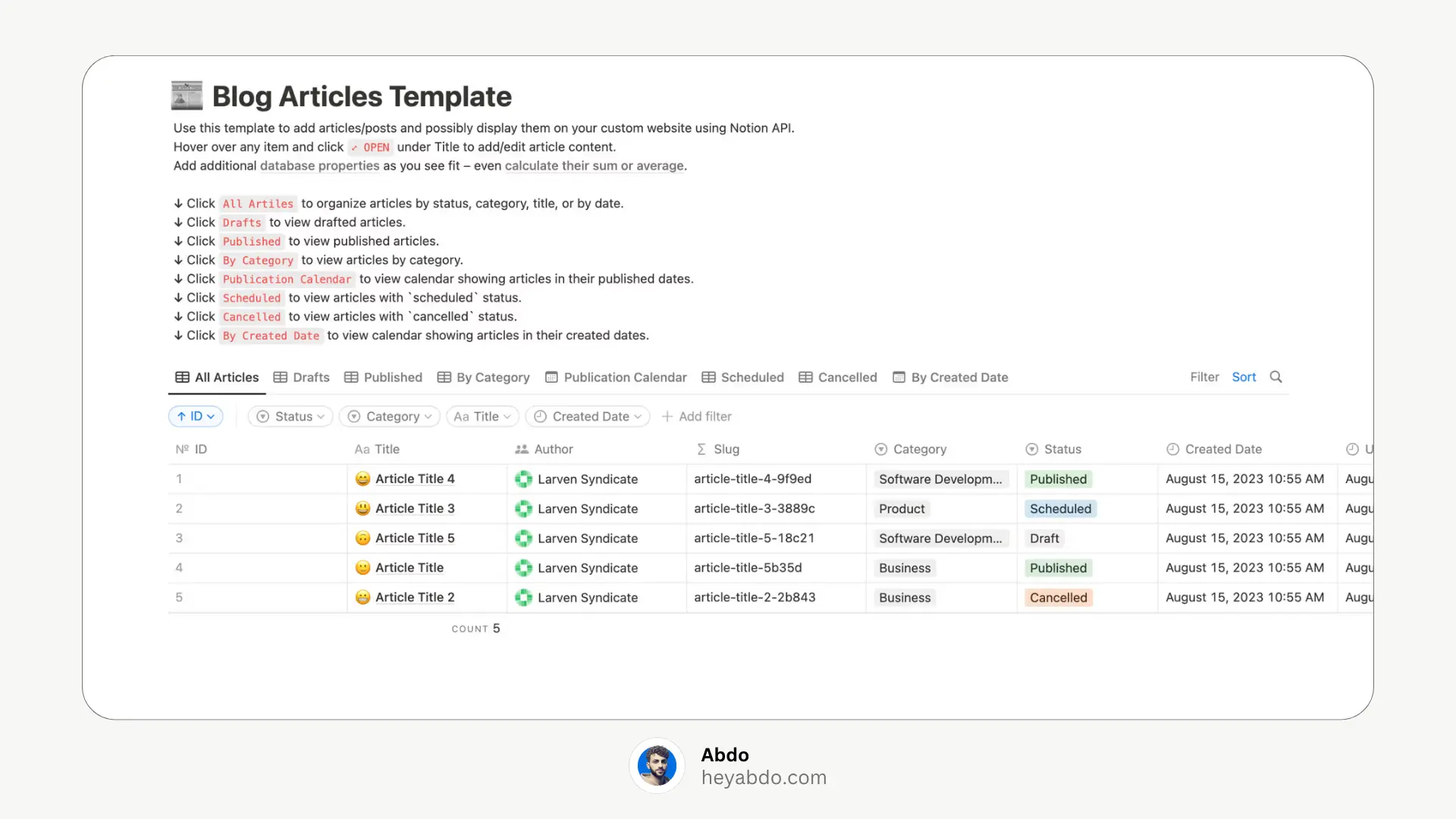Viewport: 1456px width, 819px height.
Task: Click the Scheduled status tag in row 2
Action: pyautogui.click(x=1060, y=509)
